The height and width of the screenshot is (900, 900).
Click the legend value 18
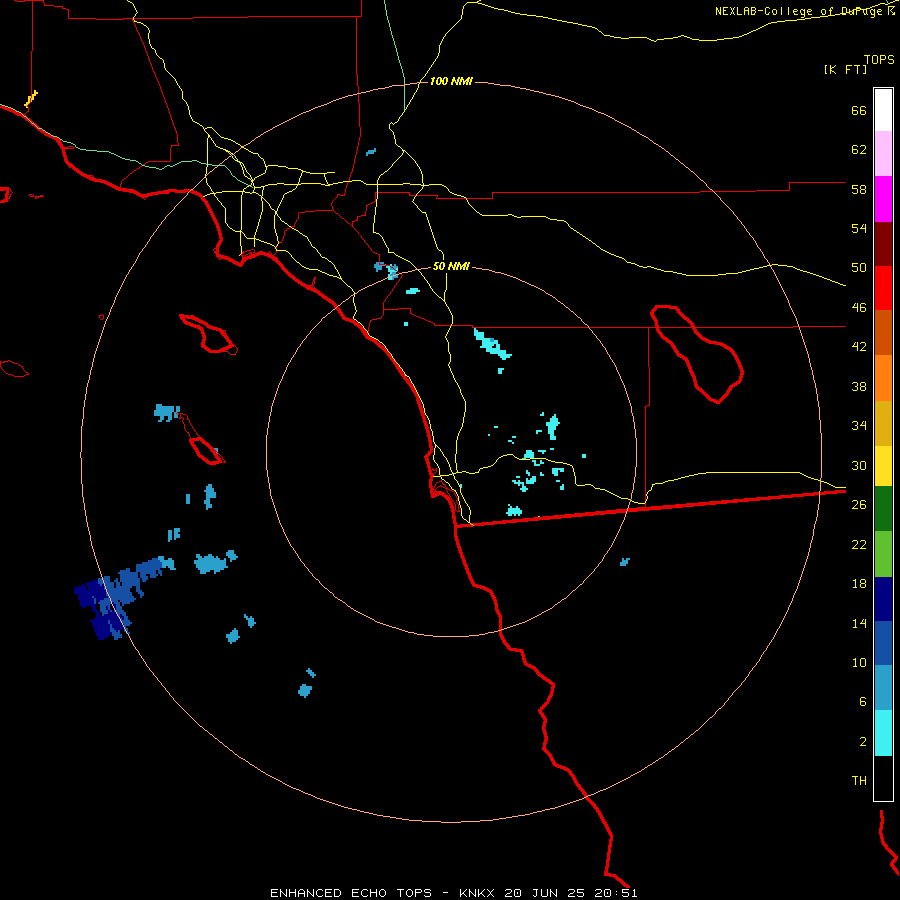[859, 584]
